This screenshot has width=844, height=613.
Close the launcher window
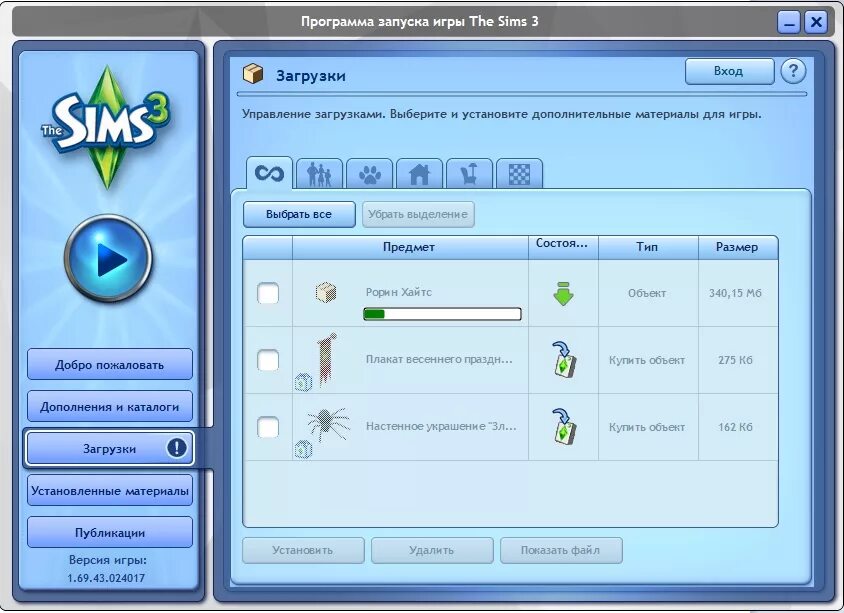click(x=816, y=23)
